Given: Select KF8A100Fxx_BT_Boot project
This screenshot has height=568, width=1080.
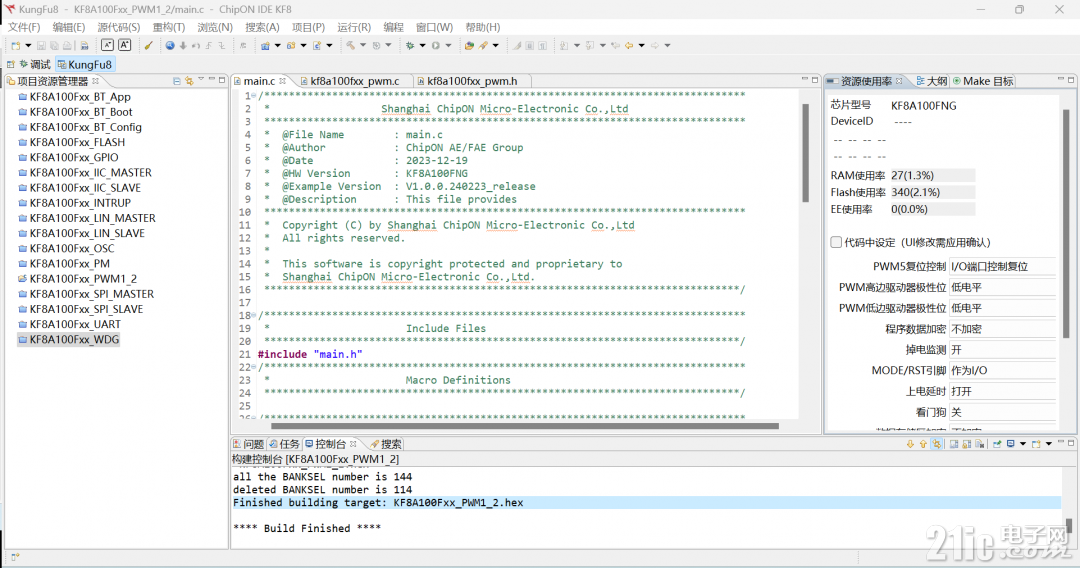Looking at the screenshot, I should pyautogui.click(x=75, y=112).
